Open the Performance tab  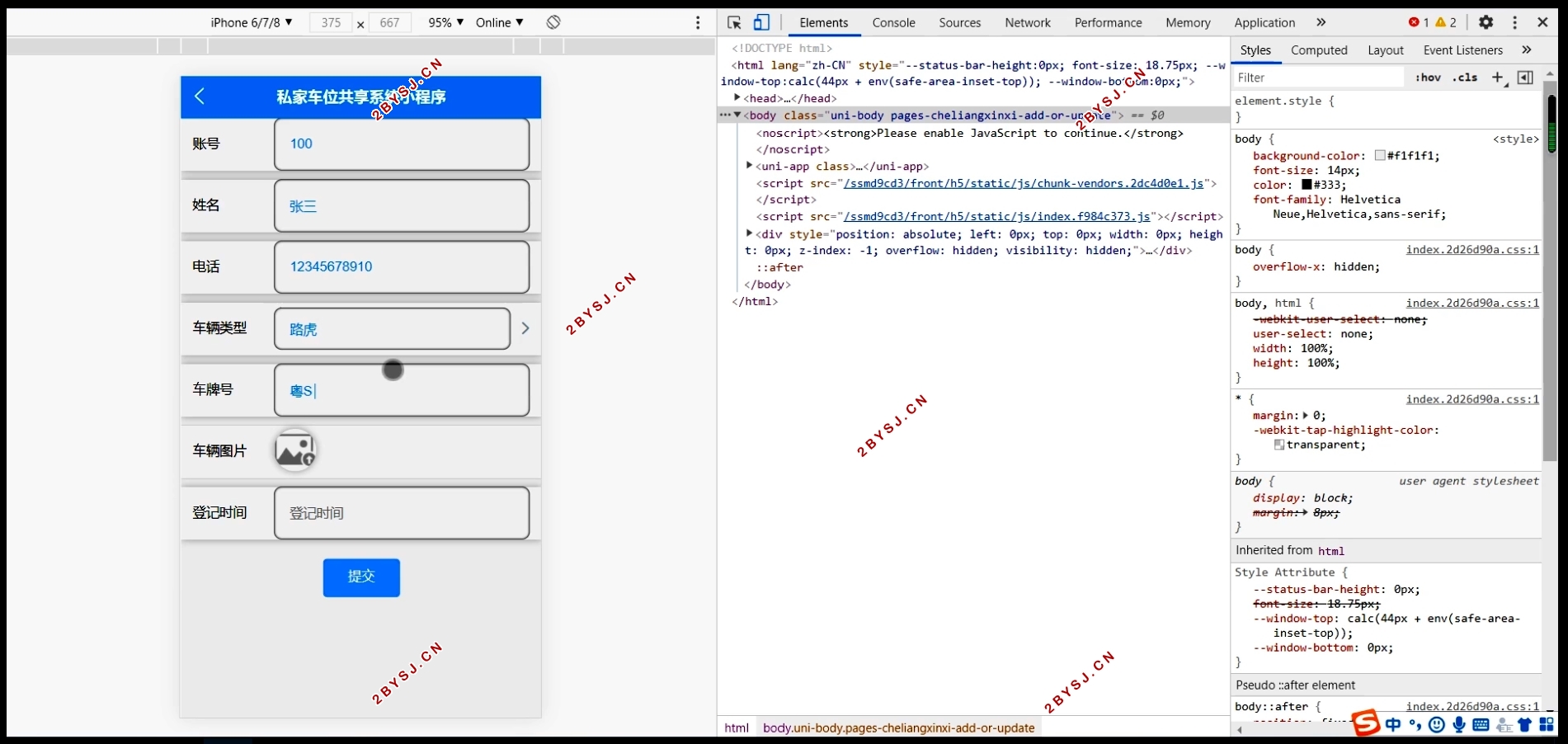point(1108,22)
